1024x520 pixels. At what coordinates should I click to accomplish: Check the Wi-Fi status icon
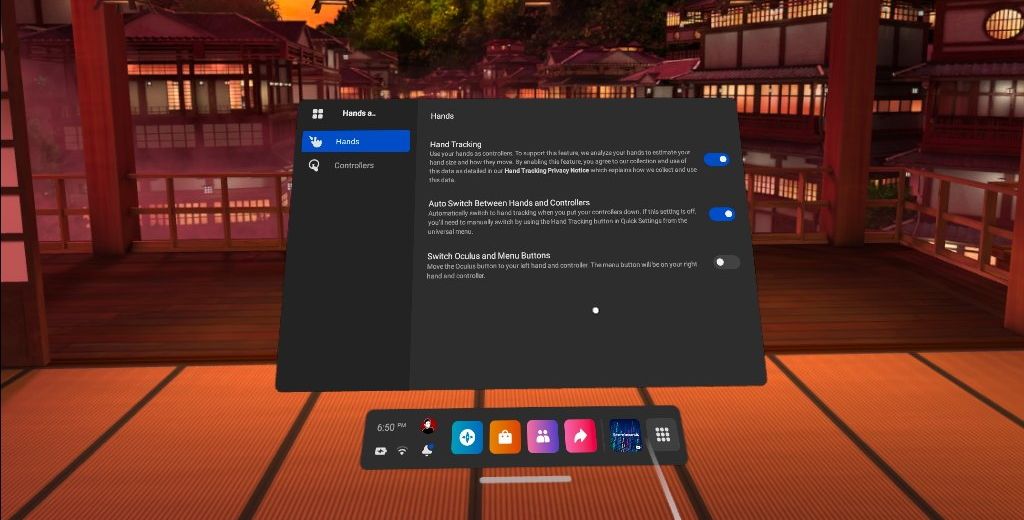point(402,451)
